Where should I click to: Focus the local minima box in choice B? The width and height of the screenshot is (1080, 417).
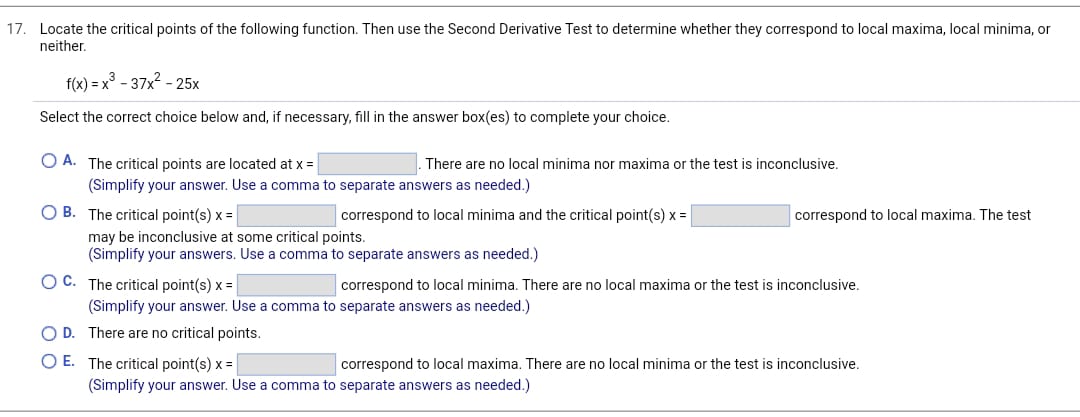[287, 216]
